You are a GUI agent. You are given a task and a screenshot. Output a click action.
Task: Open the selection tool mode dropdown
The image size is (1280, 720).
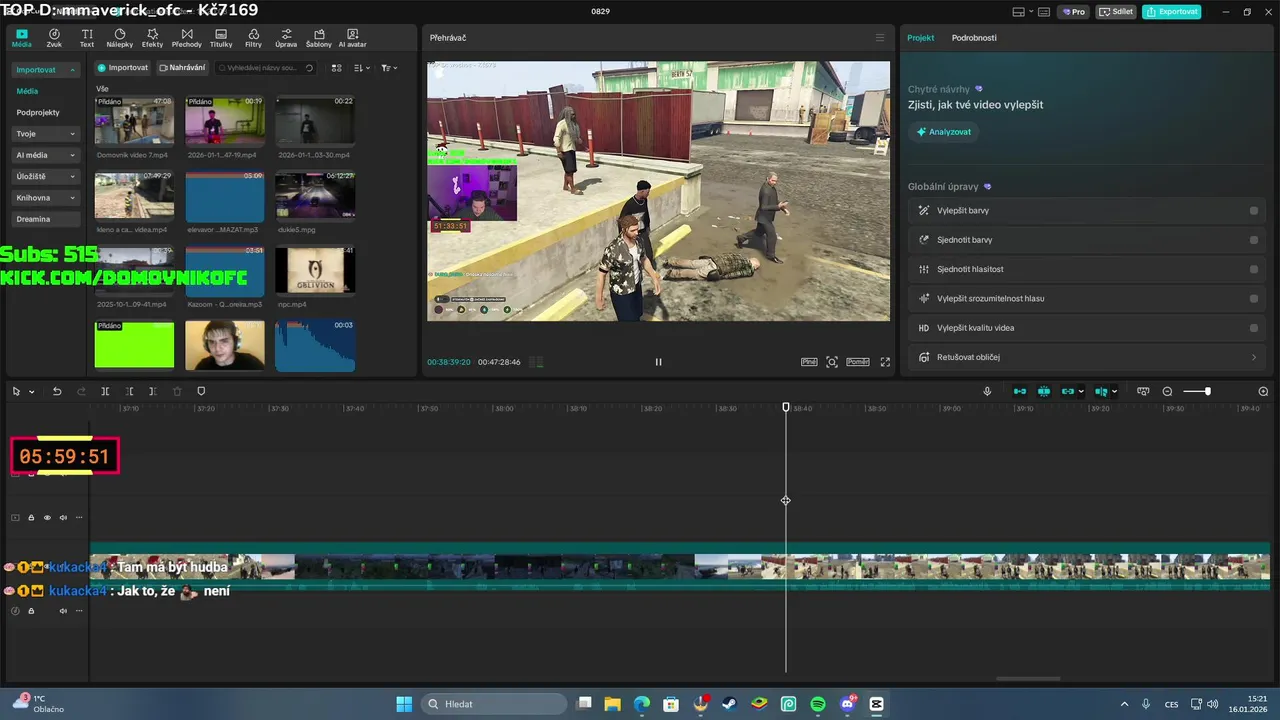tap(32, 392)
